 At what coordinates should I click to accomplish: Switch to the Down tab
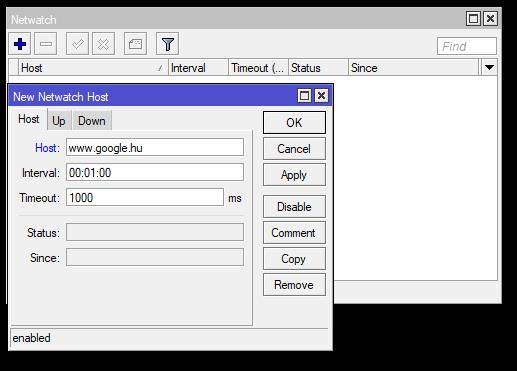click(x=92, y=121)
